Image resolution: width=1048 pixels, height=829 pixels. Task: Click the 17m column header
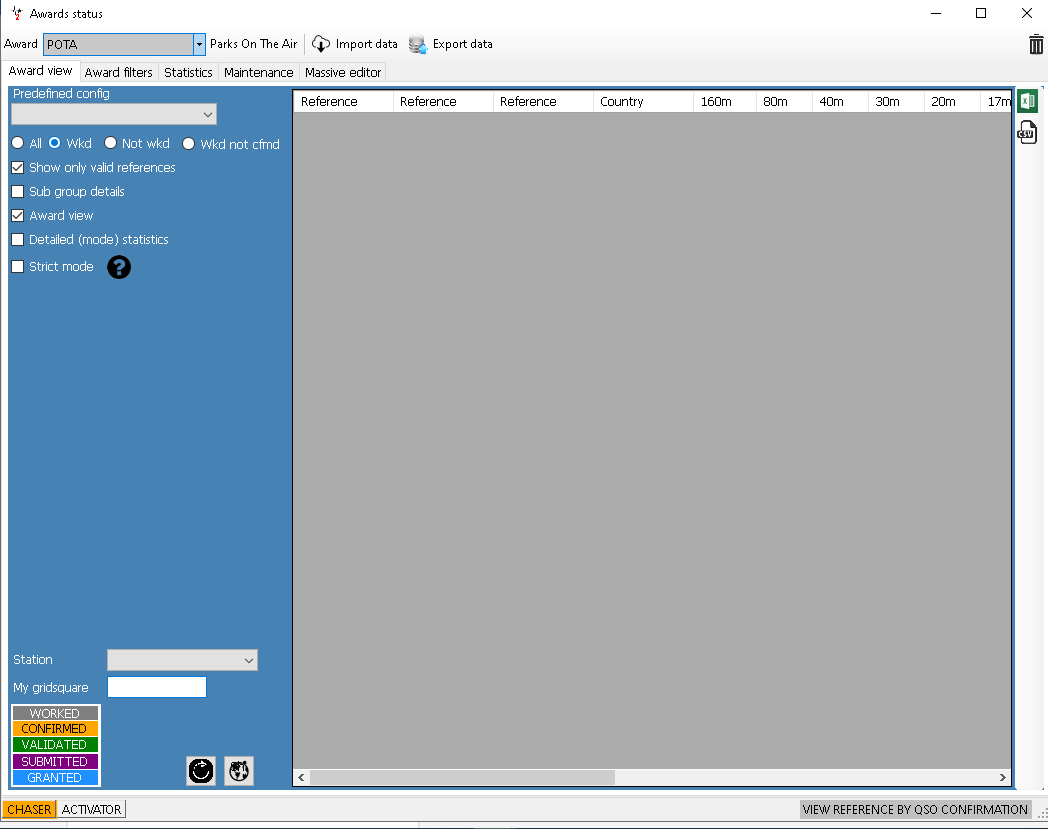tap(996, 102)
